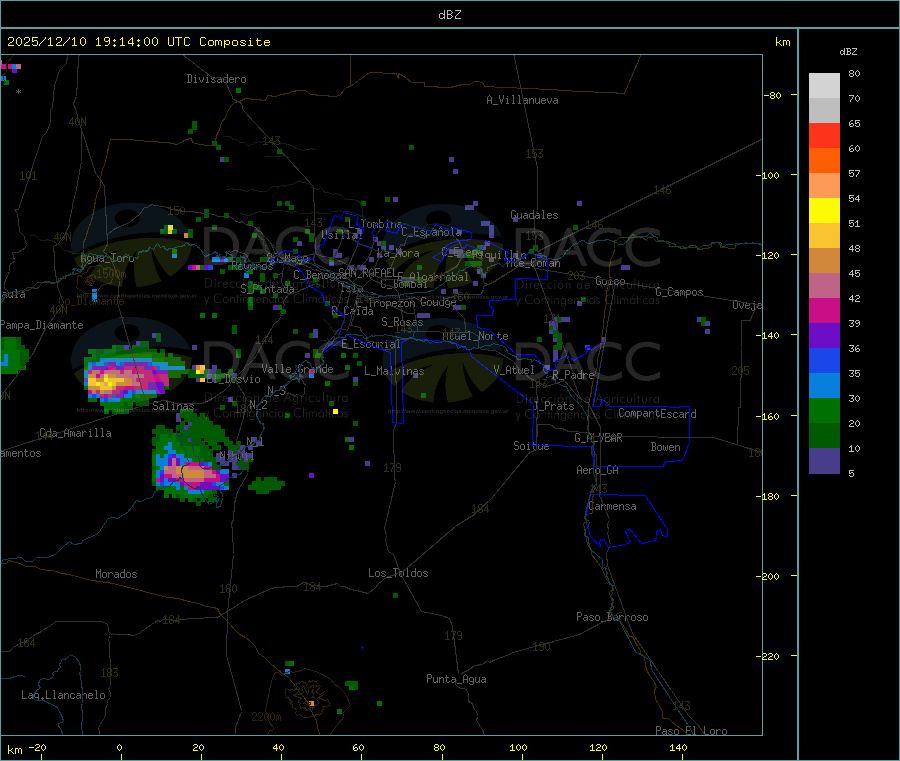The image size is (900, 761).
Task: Click the Carmensa map label
Action: coord(612,507)
